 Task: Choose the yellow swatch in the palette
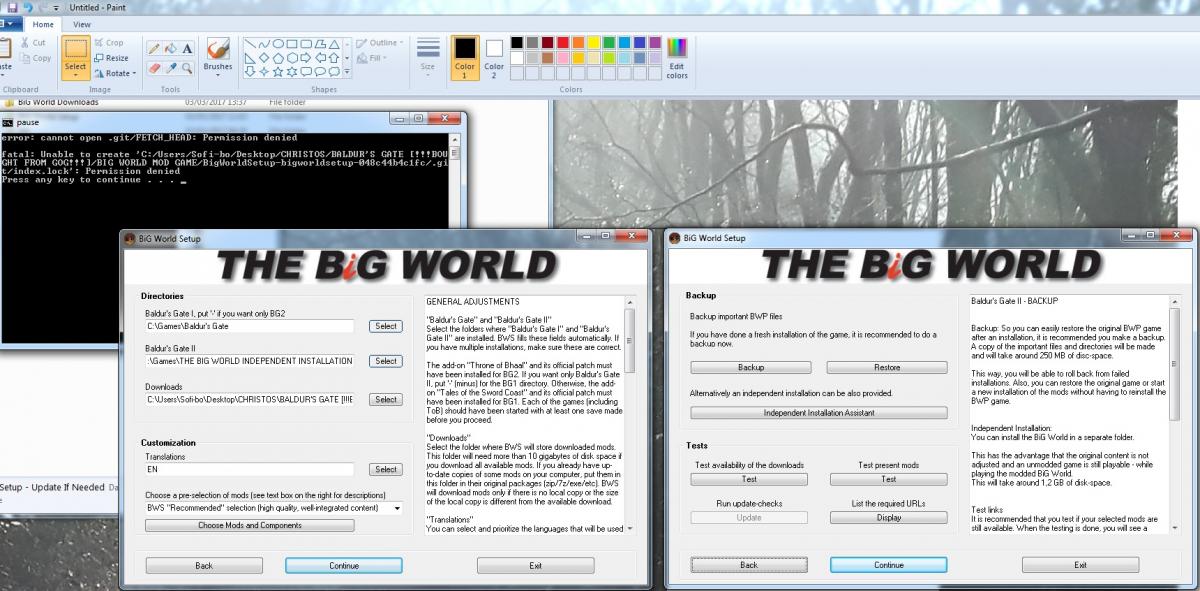tap(594, 43)
